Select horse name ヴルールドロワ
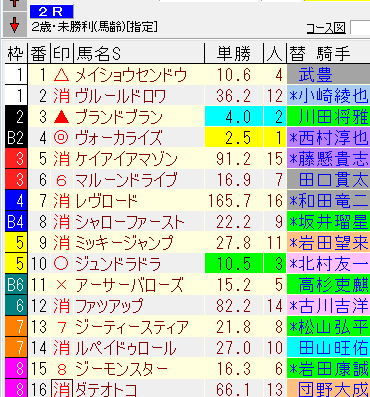 pos(120,96)
